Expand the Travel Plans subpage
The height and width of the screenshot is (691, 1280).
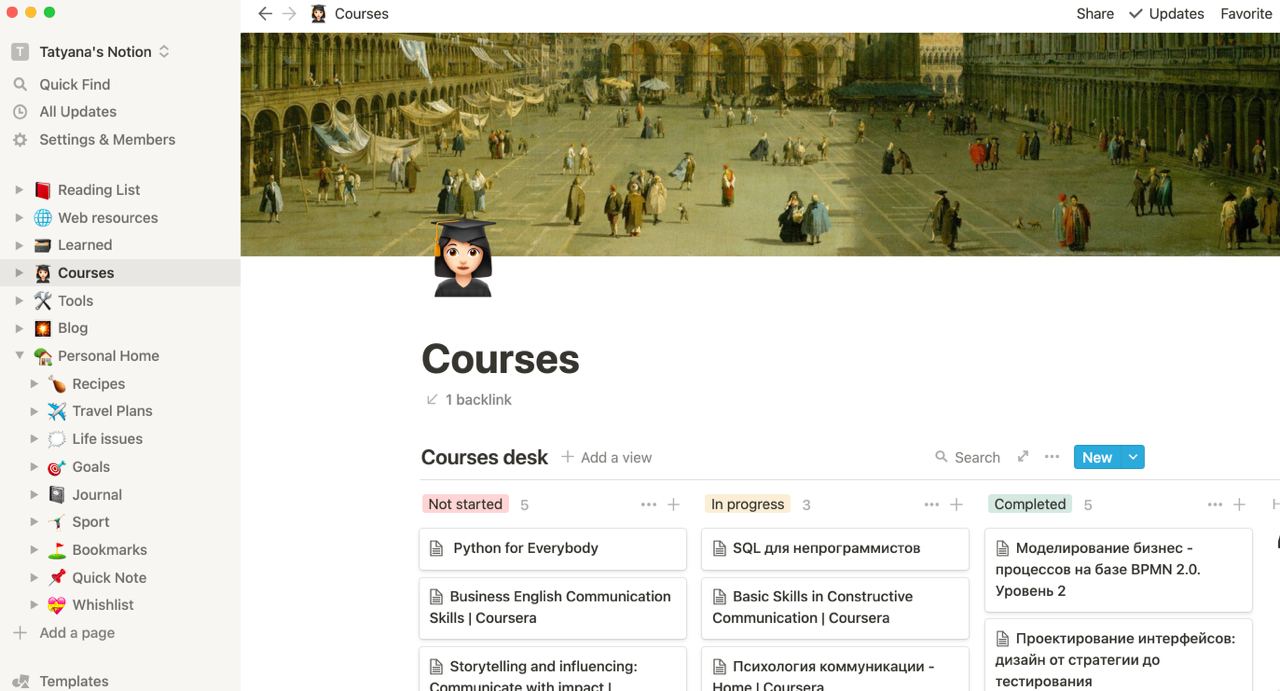click(x=34, y=411)
